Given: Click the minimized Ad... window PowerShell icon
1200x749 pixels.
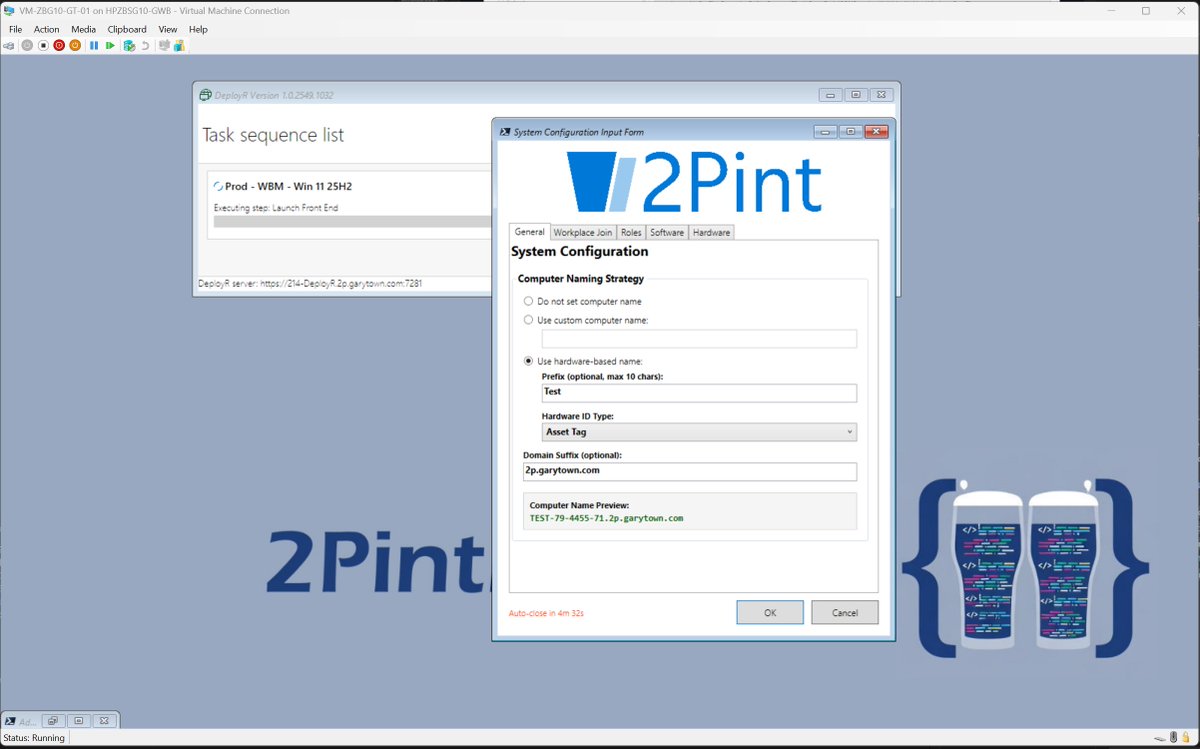Looking at the screenshot, I should point(10,720).
